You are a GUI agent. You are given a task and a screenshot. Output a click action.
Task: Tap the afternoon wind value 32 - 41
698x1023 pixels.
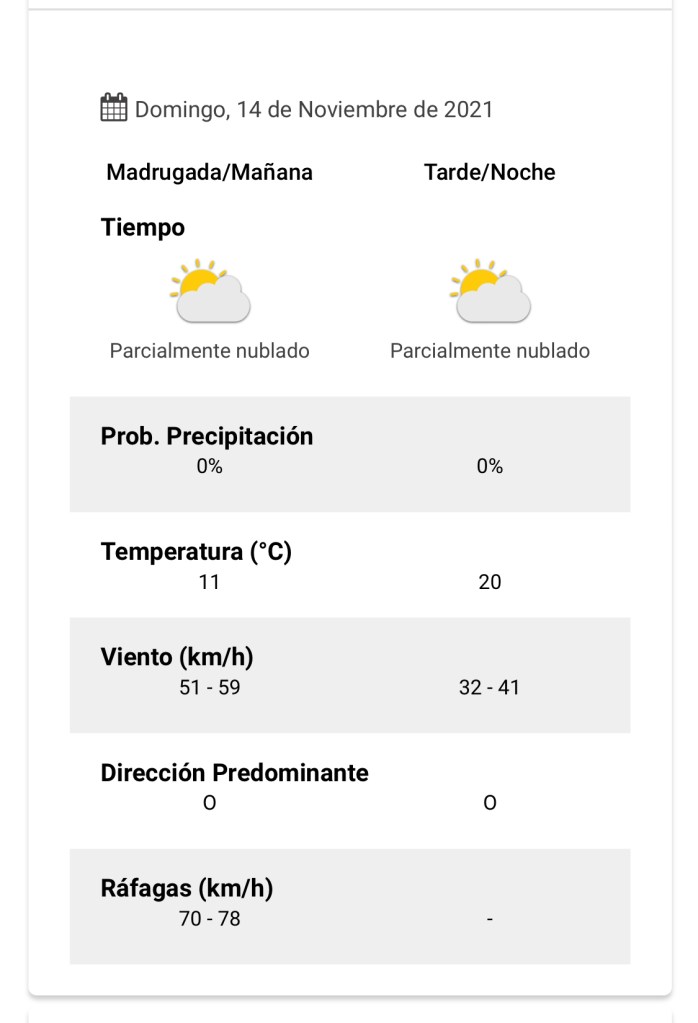pyautogui.click(x=490, y=688)
